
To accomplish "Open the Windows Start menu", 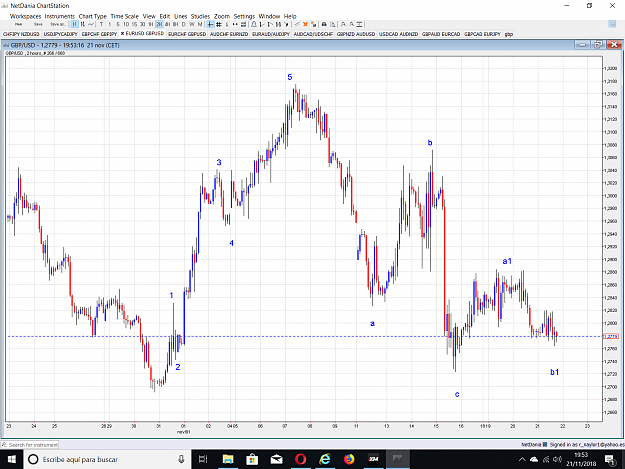I will click(x=12, y=459).
